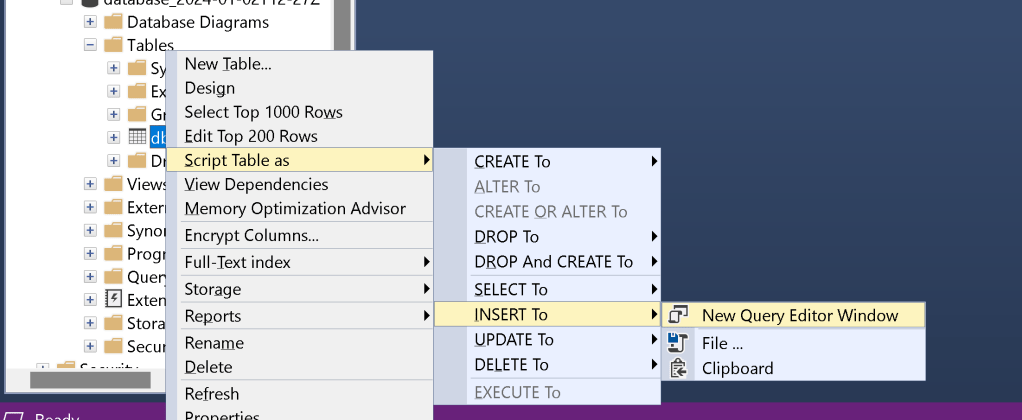Script INSERT to File ...

[793, 342]
